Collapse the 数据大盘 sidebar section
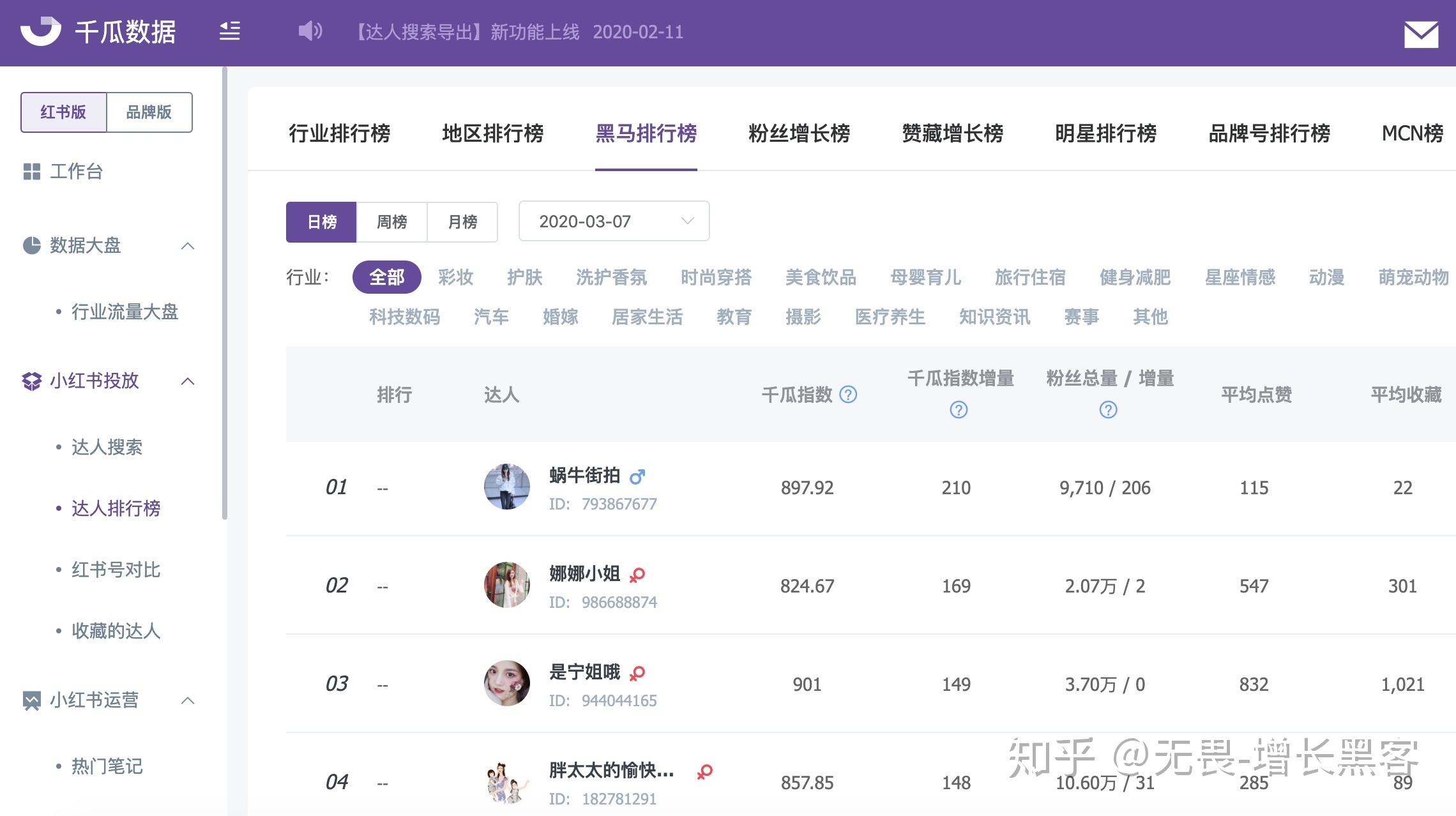 coord(188,246)
